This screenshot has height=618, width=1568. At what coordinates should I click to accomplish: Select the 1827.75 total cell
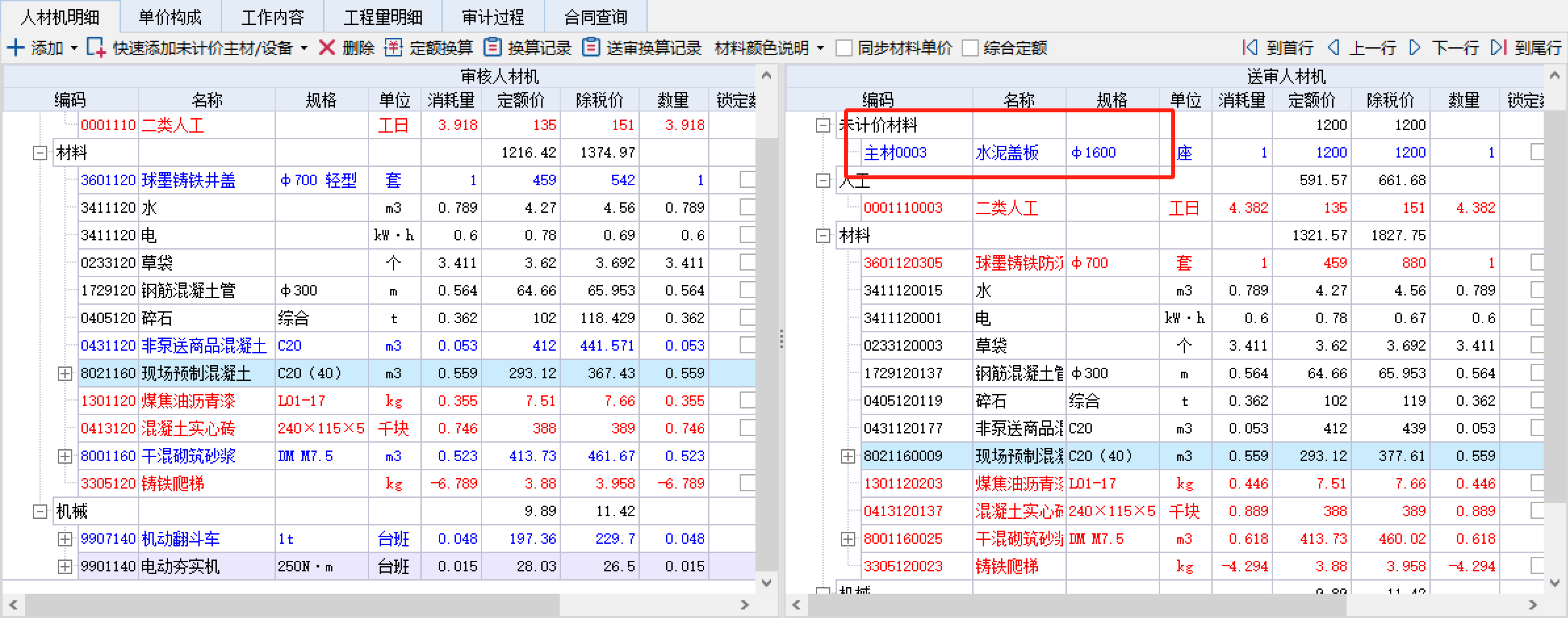click(1391, 235)
